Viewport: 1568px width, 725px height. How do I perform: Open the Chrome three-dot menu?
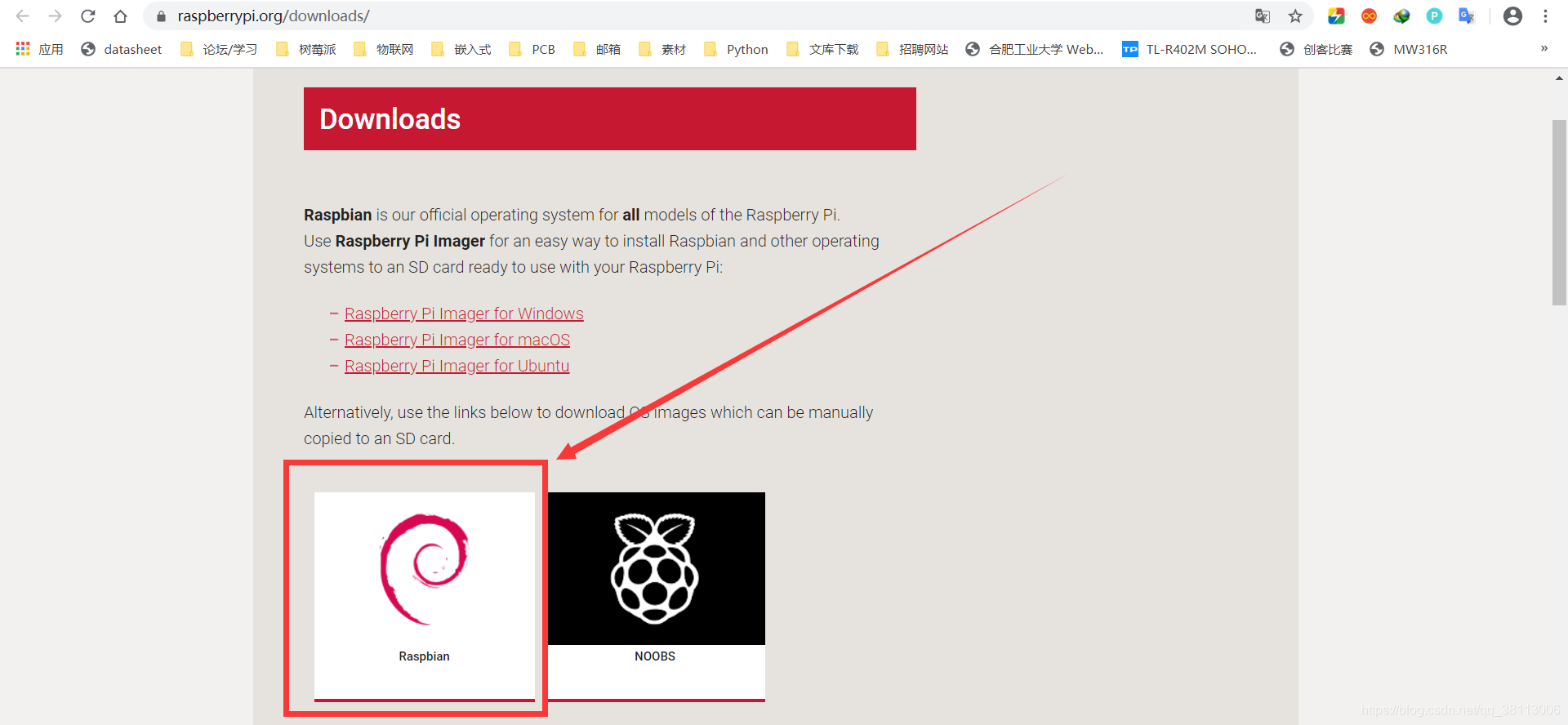1545,16
